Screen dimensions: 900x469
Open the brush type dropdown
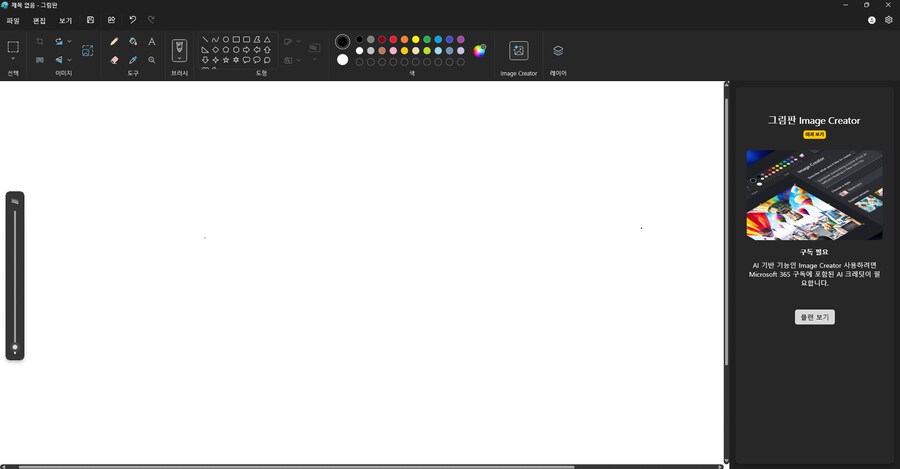point(179,60)
